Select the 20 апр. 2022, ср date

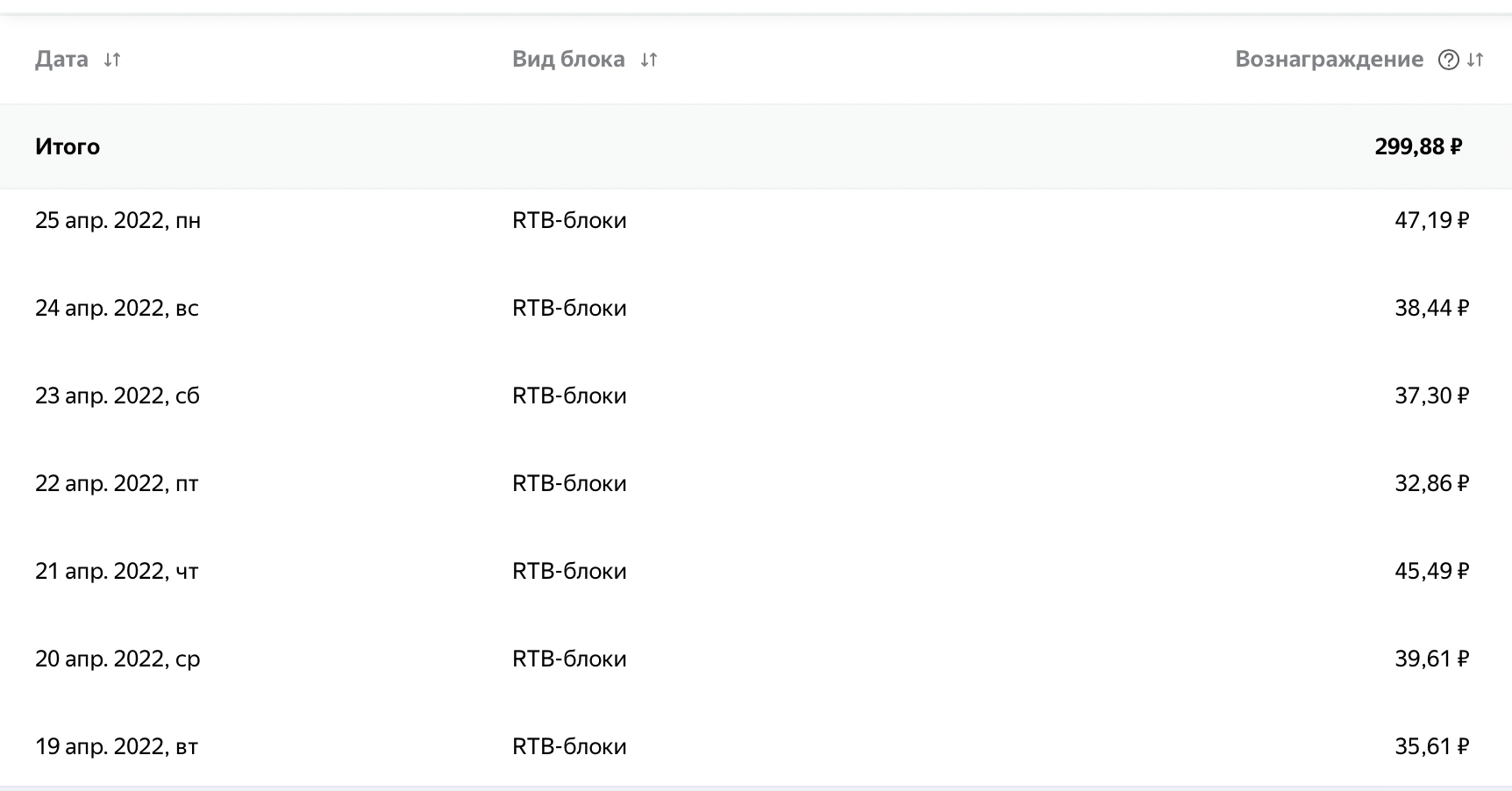pos(118,659)
